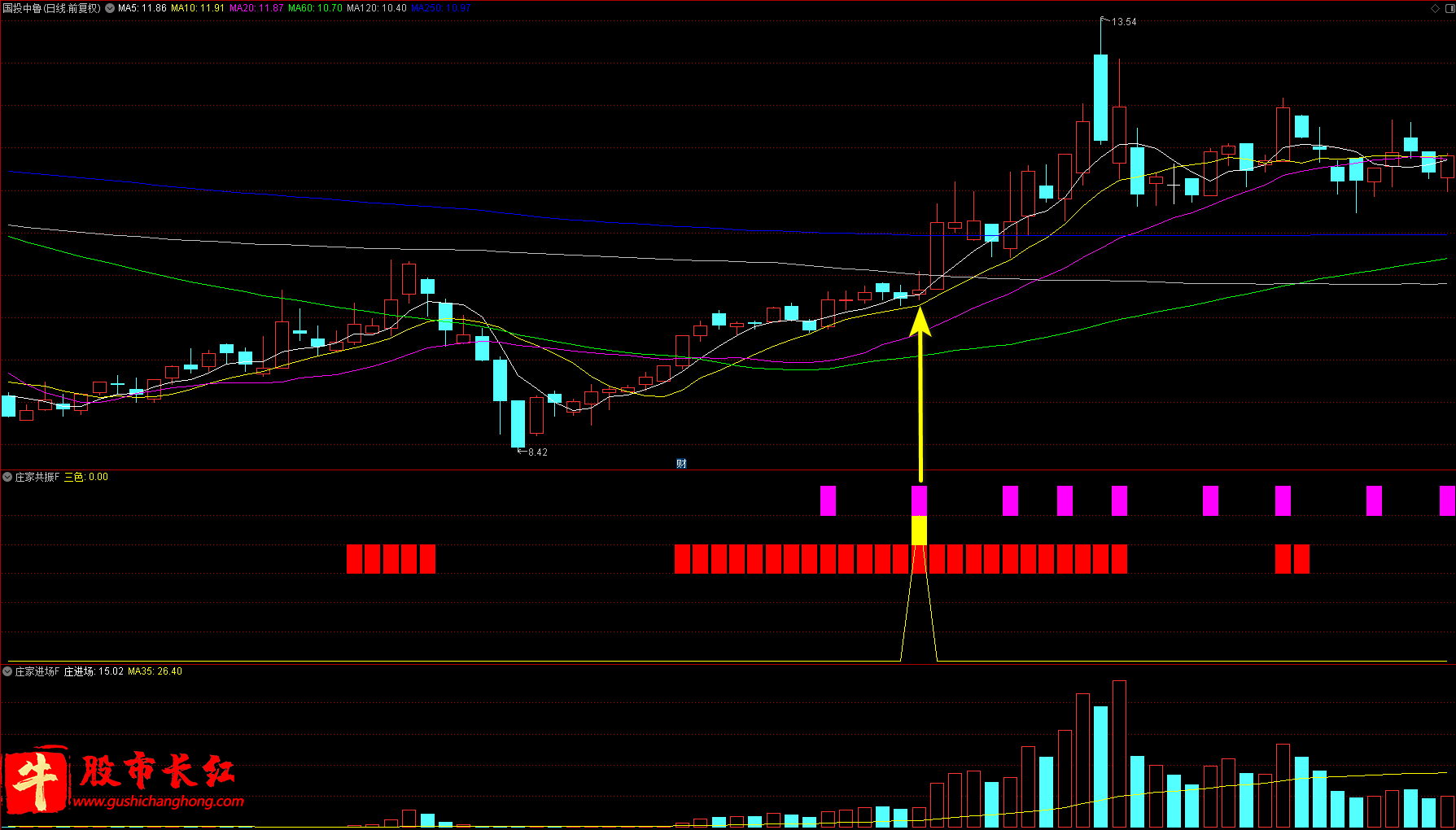
Task: Click the 13.54 high price label
Action: click(1124, 22)
